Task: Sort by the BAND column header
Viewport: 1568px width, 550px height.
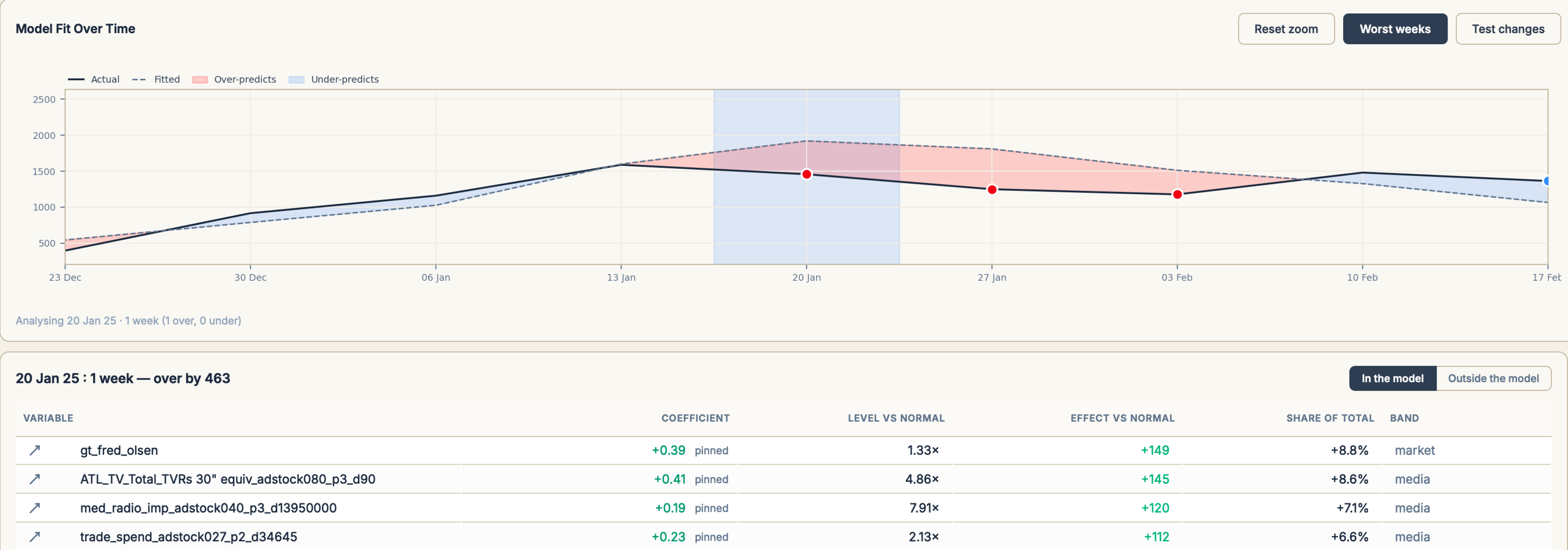Action: [1404, 418]
